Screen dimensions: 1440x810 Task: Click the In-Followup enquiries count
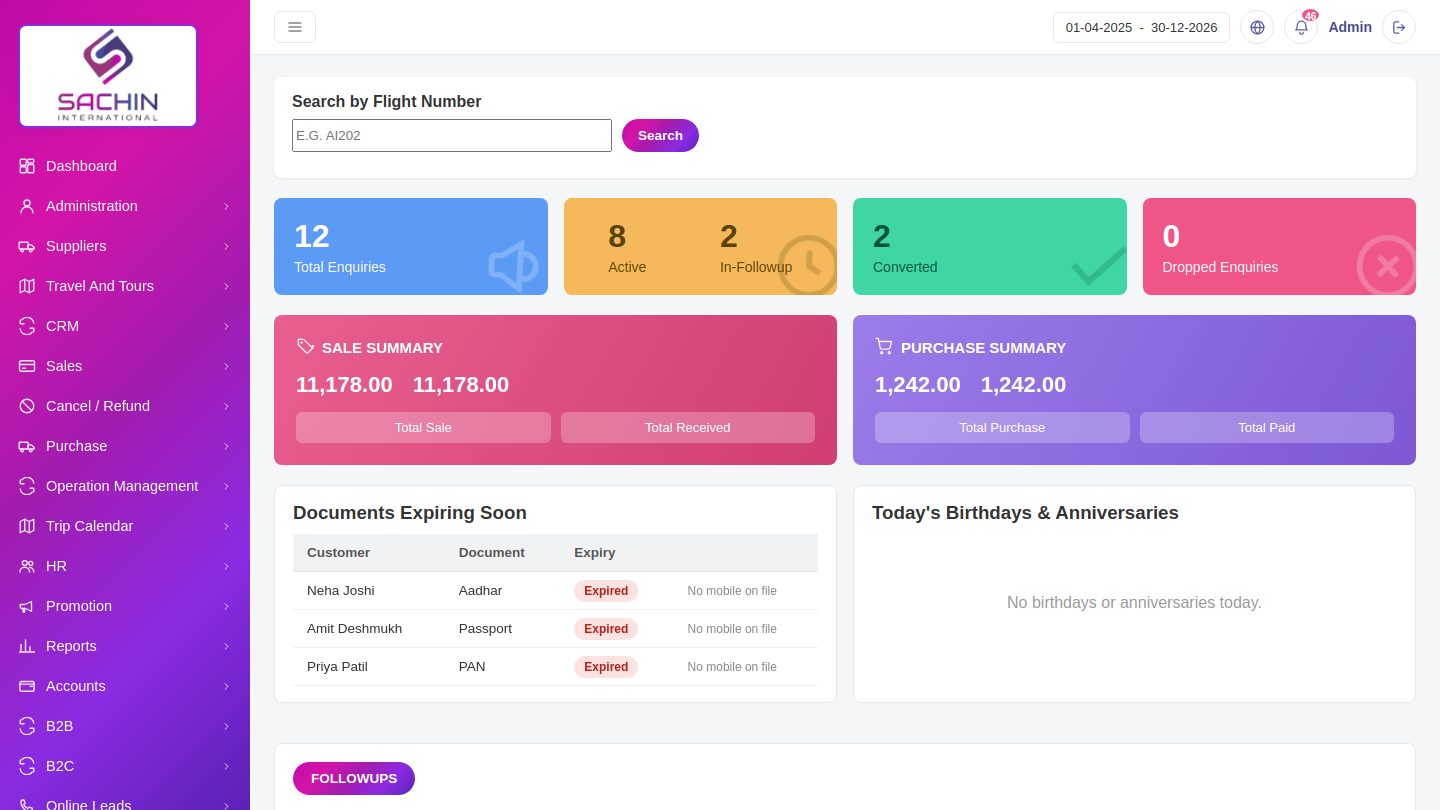click(x=729, y=236)
